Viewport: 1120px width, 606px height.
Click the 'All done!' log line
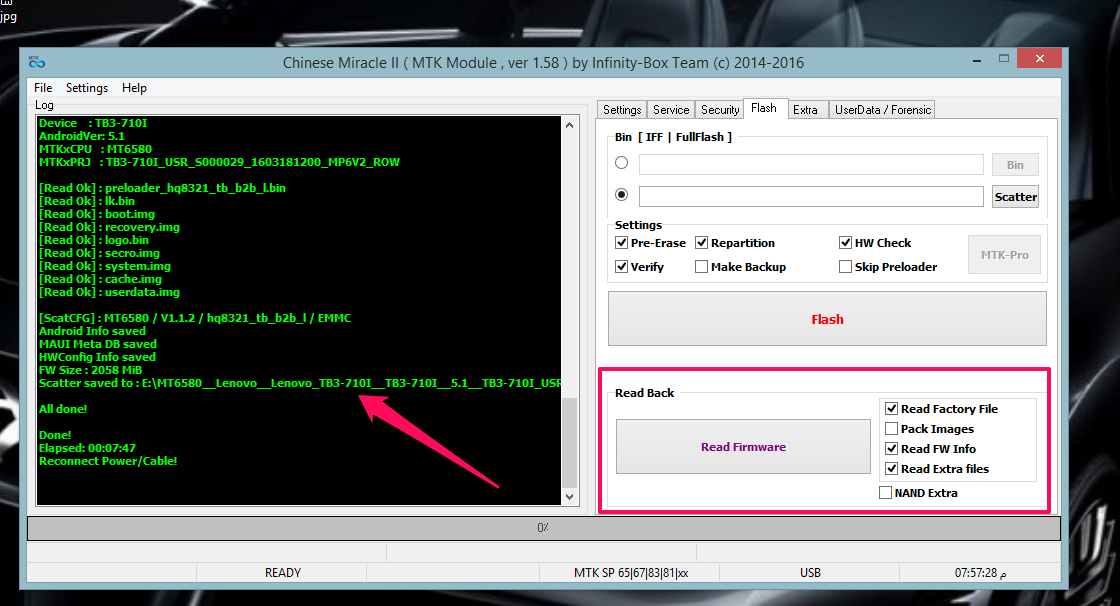[63, 409]
